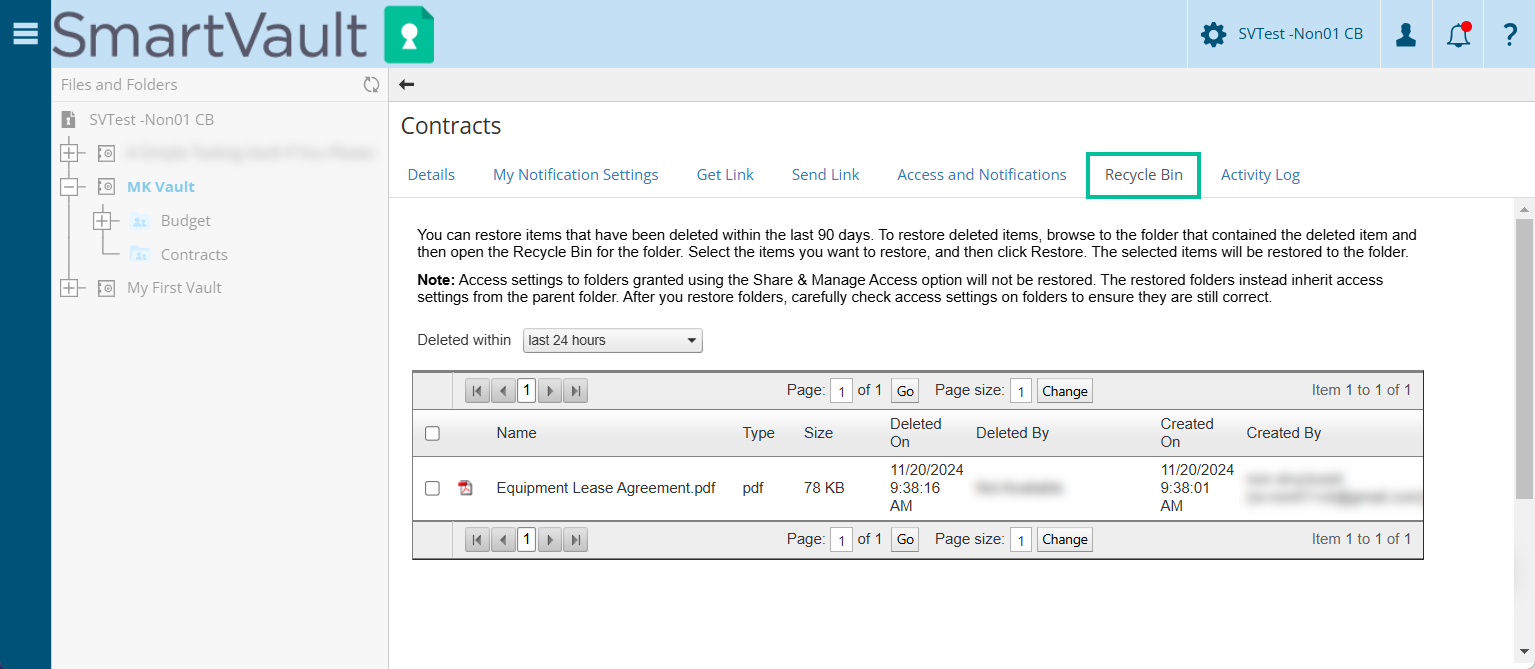The image size is (1535, 669).
Task: Click the back arrow above Contracts
Action: point(406,85)
